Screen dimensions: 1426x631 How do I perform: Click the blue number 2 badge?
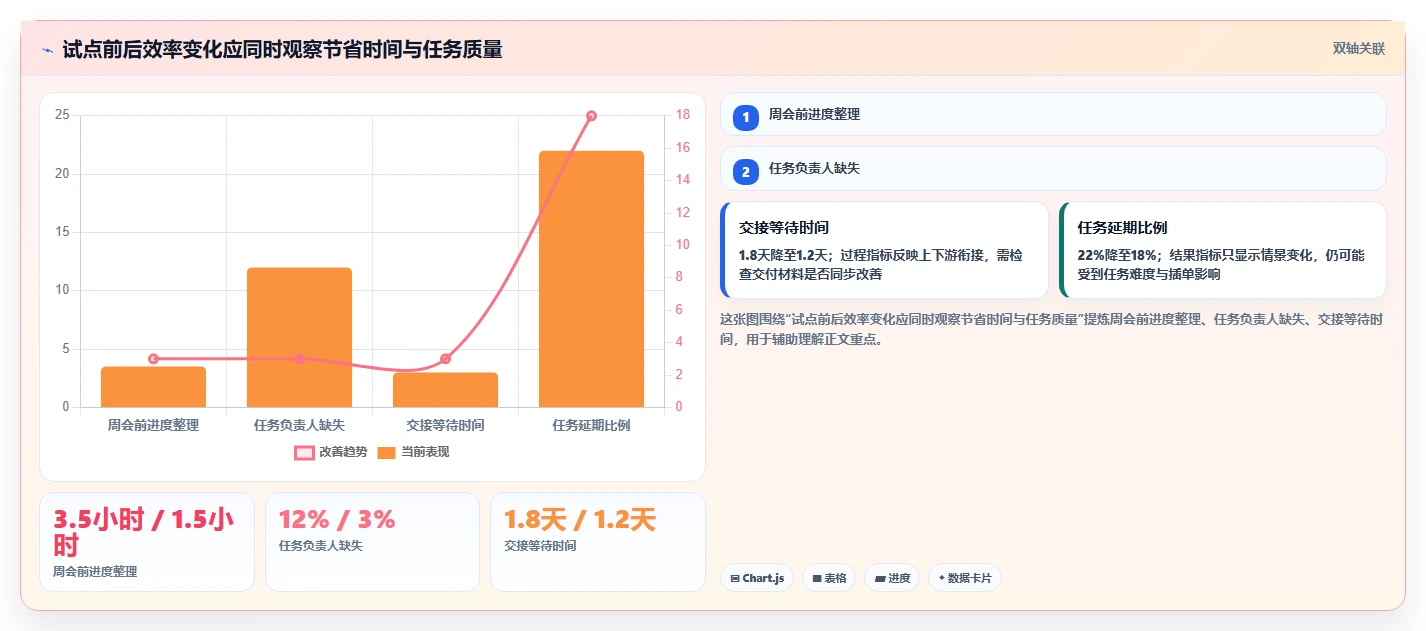[x=745, y=171]
